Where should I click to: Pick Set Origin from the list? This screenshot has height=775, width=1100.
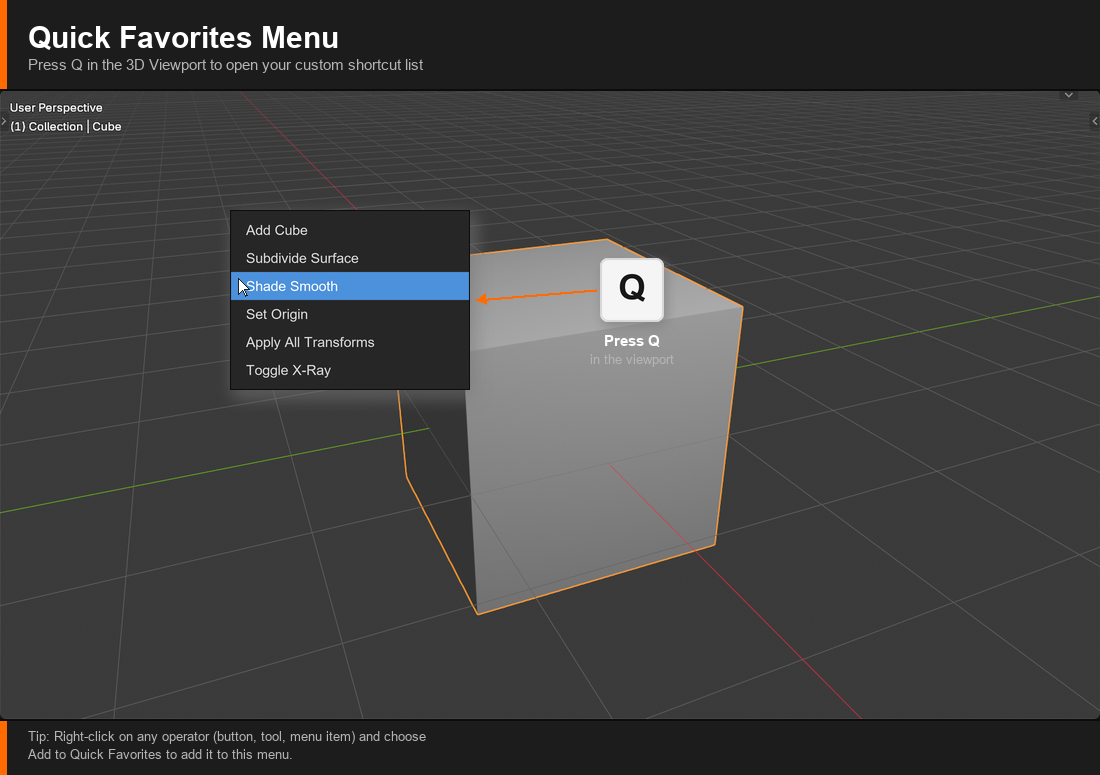coord(350,314)
